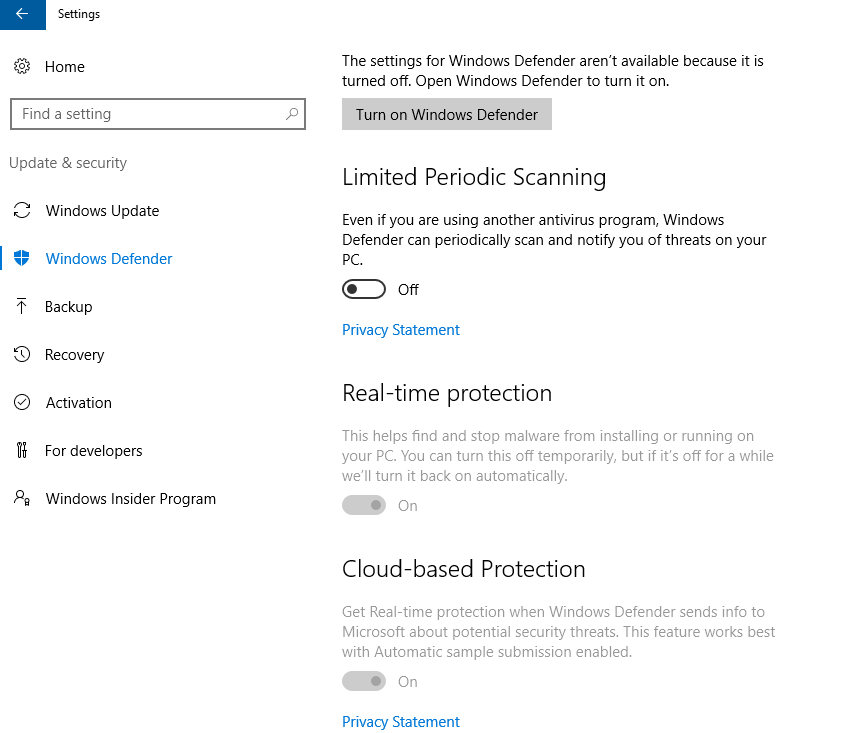The height and width of the screenshot is (733, 857).
Task: Go to the Recovery section
Action: [75, 355]
